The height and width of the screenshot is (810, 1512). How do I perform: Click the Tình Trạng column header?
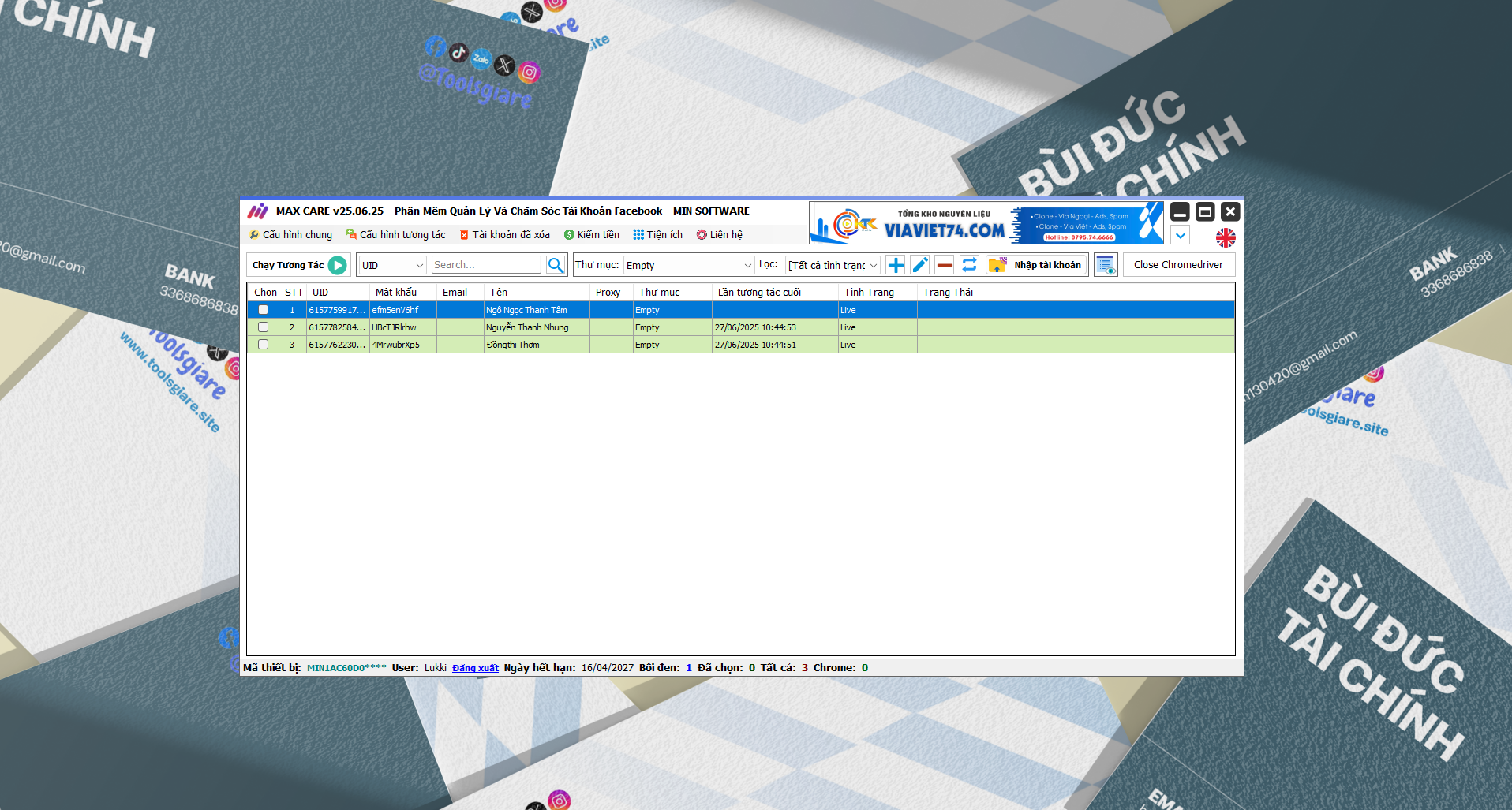[878, 292]
